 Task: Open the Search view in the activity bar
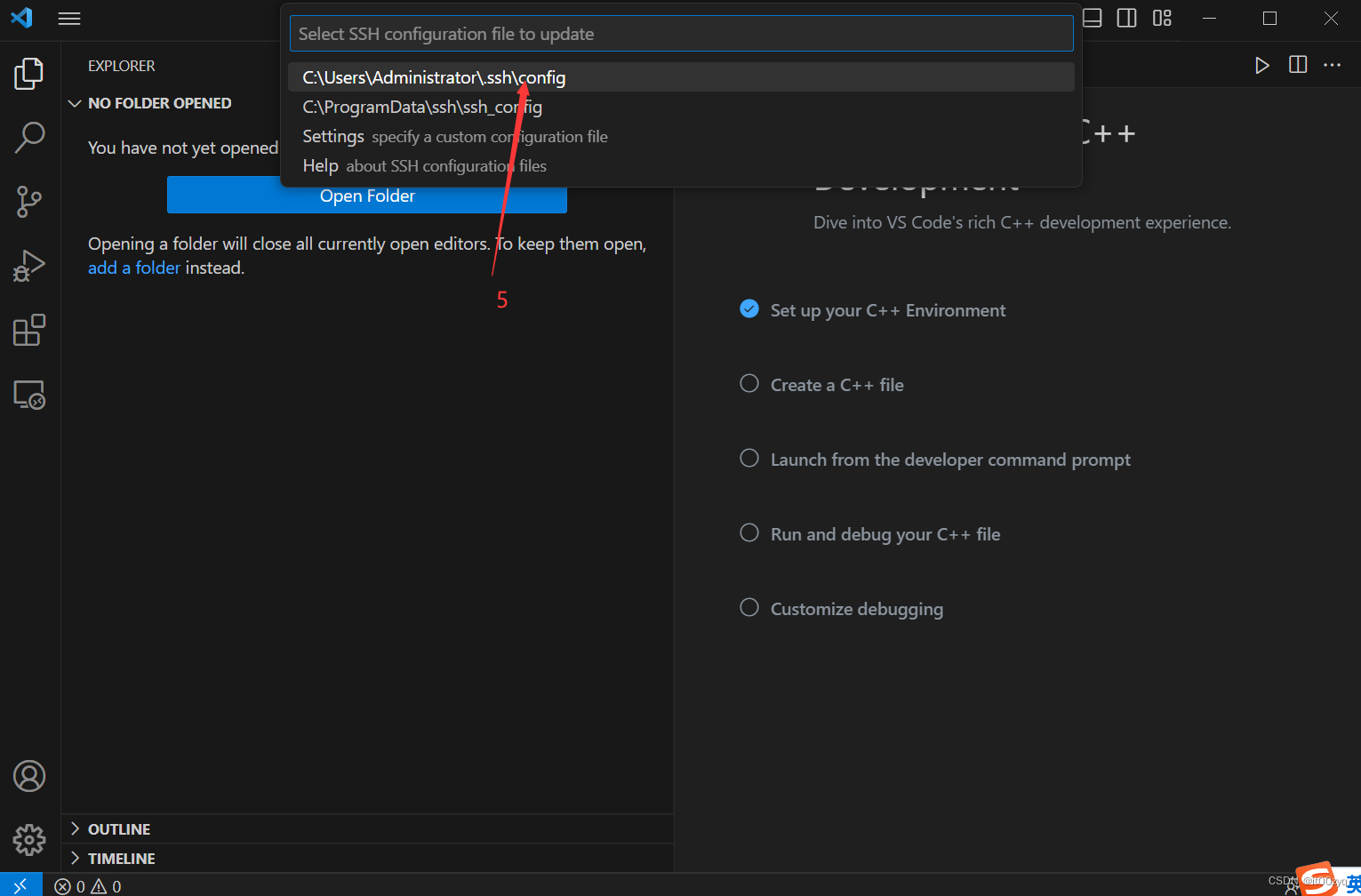point(29,138)
